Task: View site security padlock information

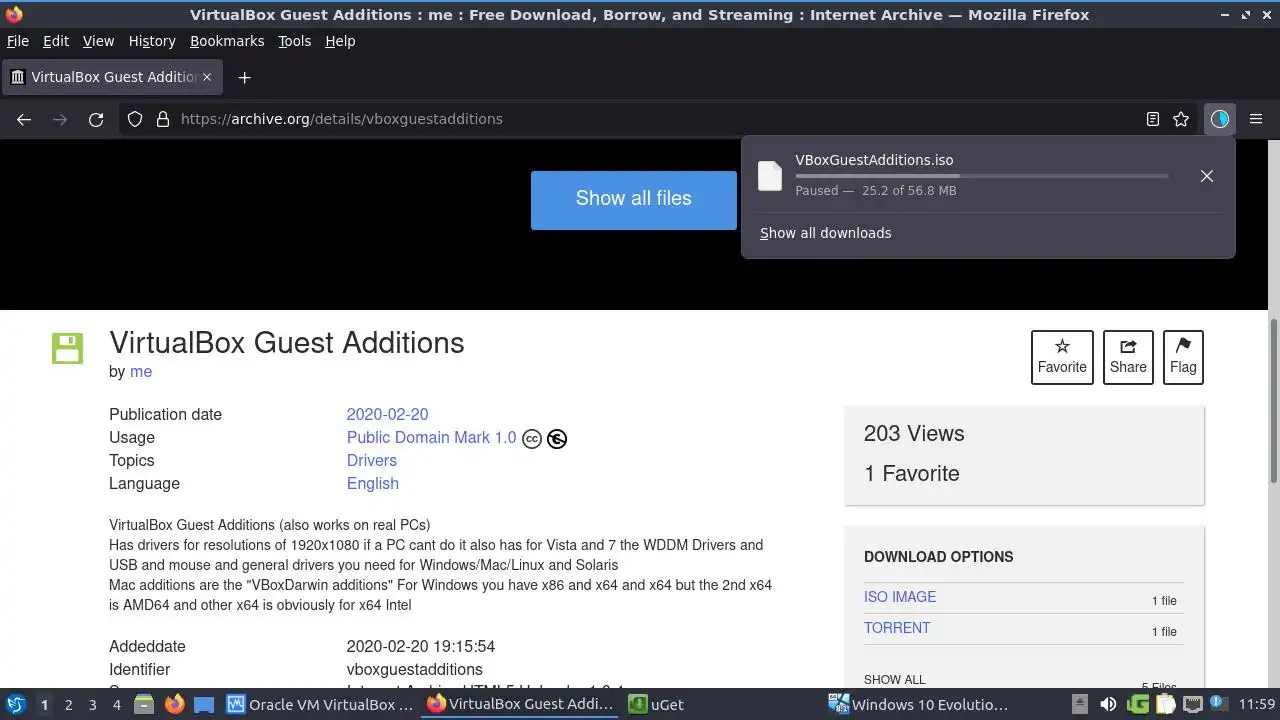Action: (x=163, y=119)
